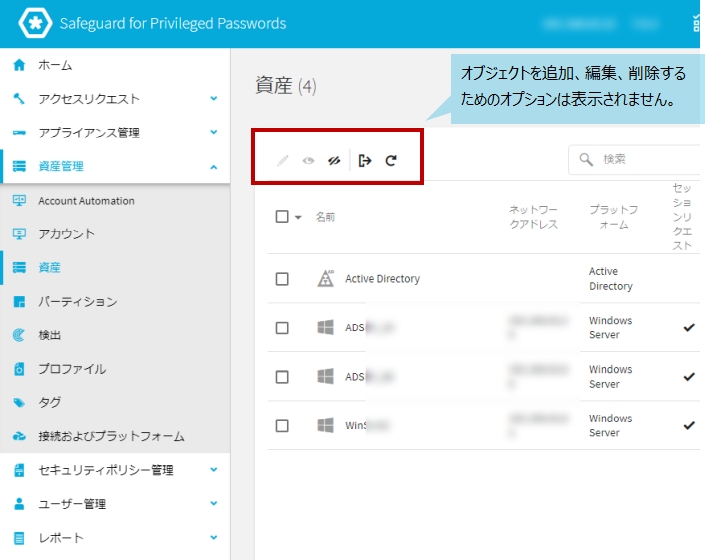The width and height of the screenshot is (705, 560).
Task: Select the プロファイル menu item
Action: [115, 369]
